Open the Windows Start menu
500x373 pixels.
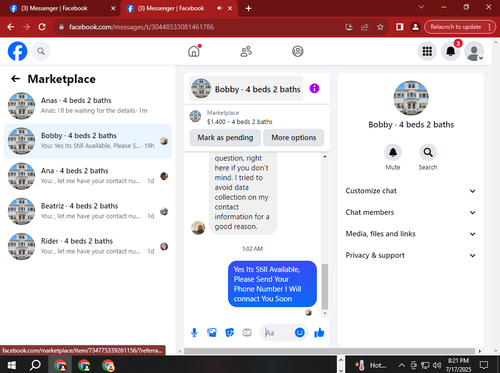pyautogui.click(x=12, y=365)
